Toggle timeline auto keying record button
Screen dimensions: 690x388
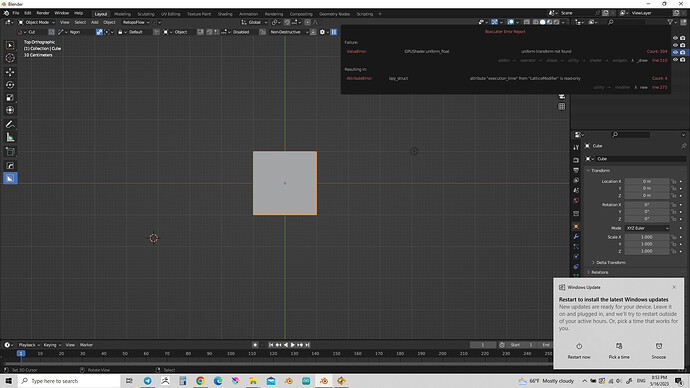(255, 345)
